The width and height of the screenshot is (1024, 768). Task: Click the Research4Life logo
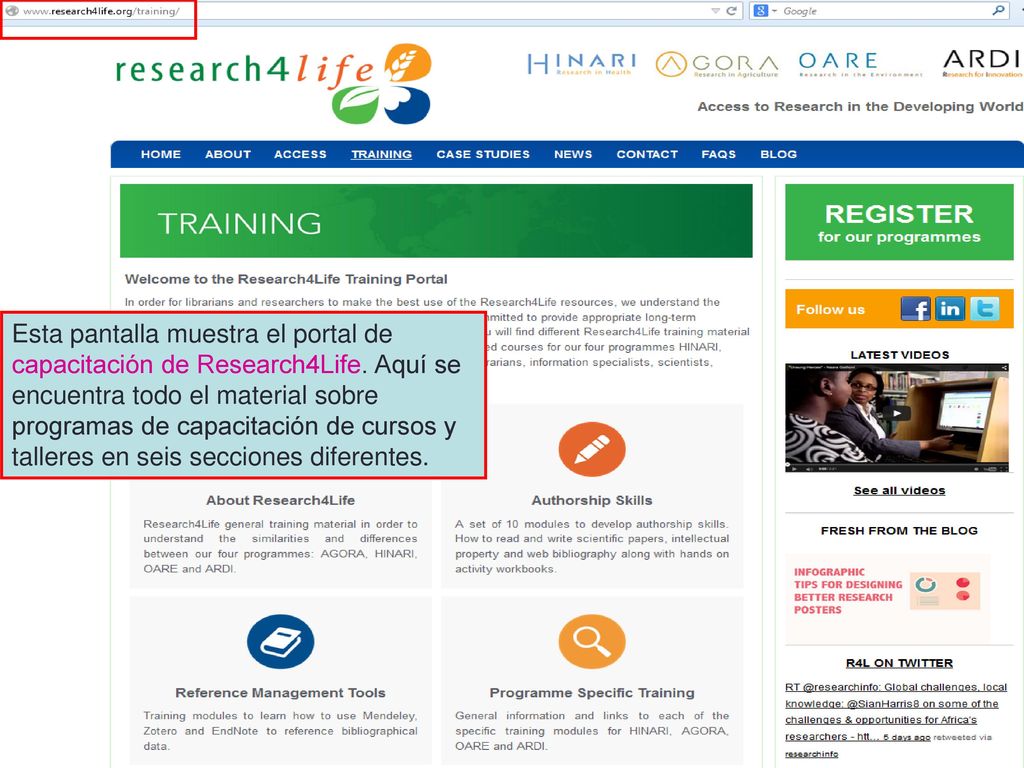273,84
